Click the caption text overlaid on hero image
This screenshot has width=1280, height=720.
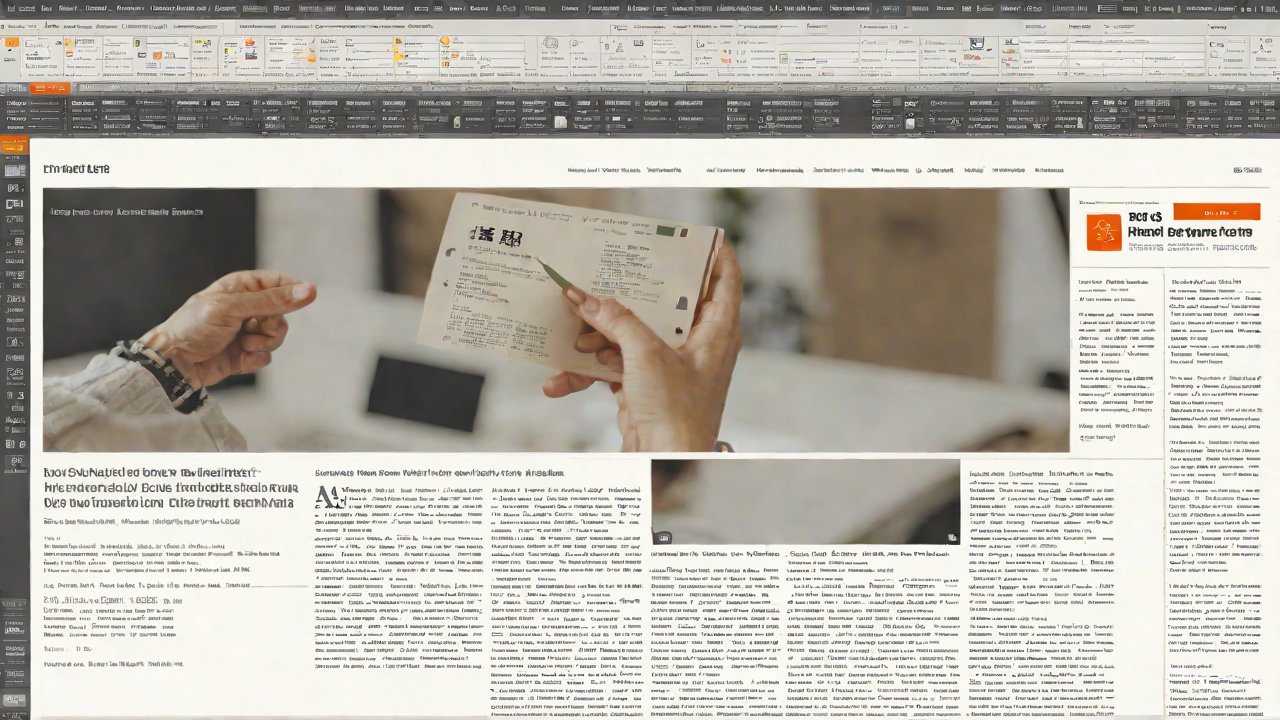126,212
